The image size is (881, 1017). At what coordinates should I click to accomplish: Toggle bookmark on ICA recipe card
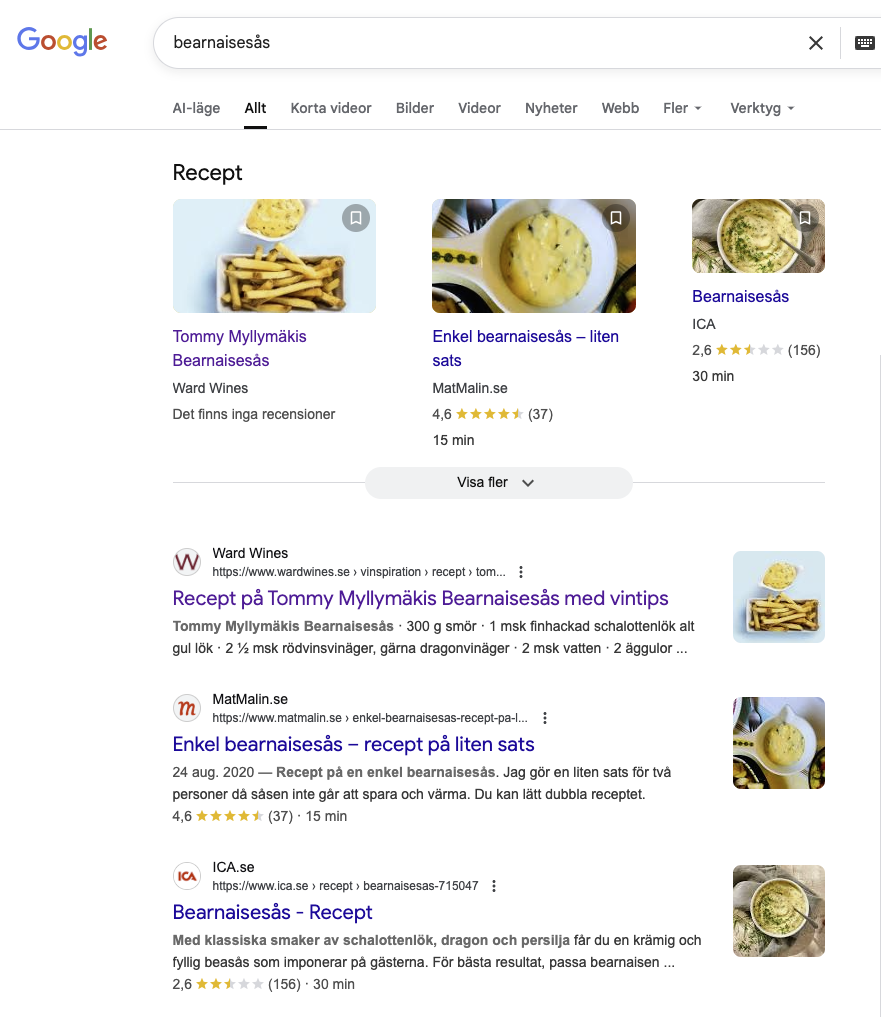[805, 218]
